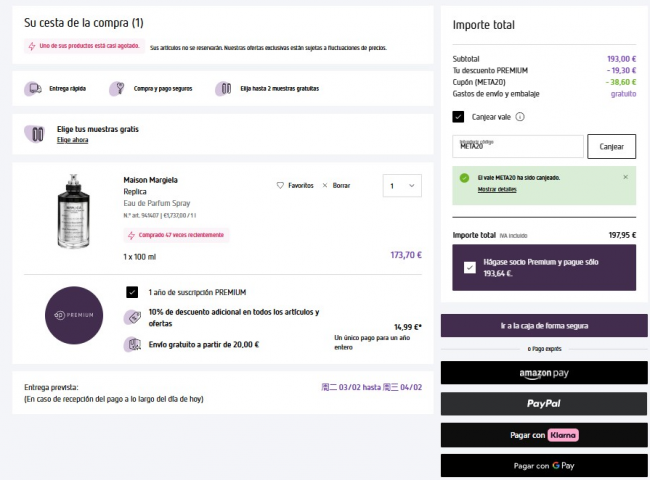The height and width of the screenshot is (480, 650).
Task: Click the info icon beside Canjear vale
Action: pyautogui.click(x=520, y=117)
